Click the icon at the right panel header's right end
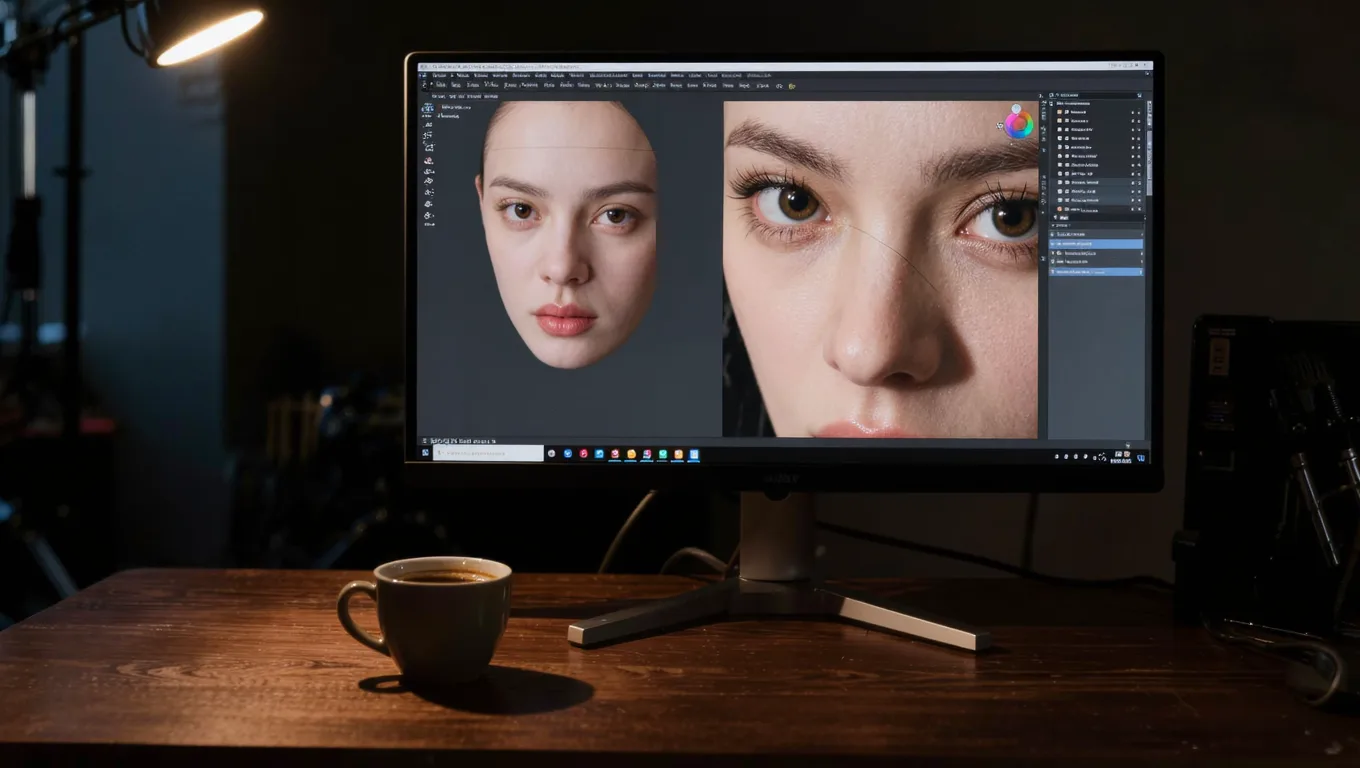 [x=1138, y=95]
